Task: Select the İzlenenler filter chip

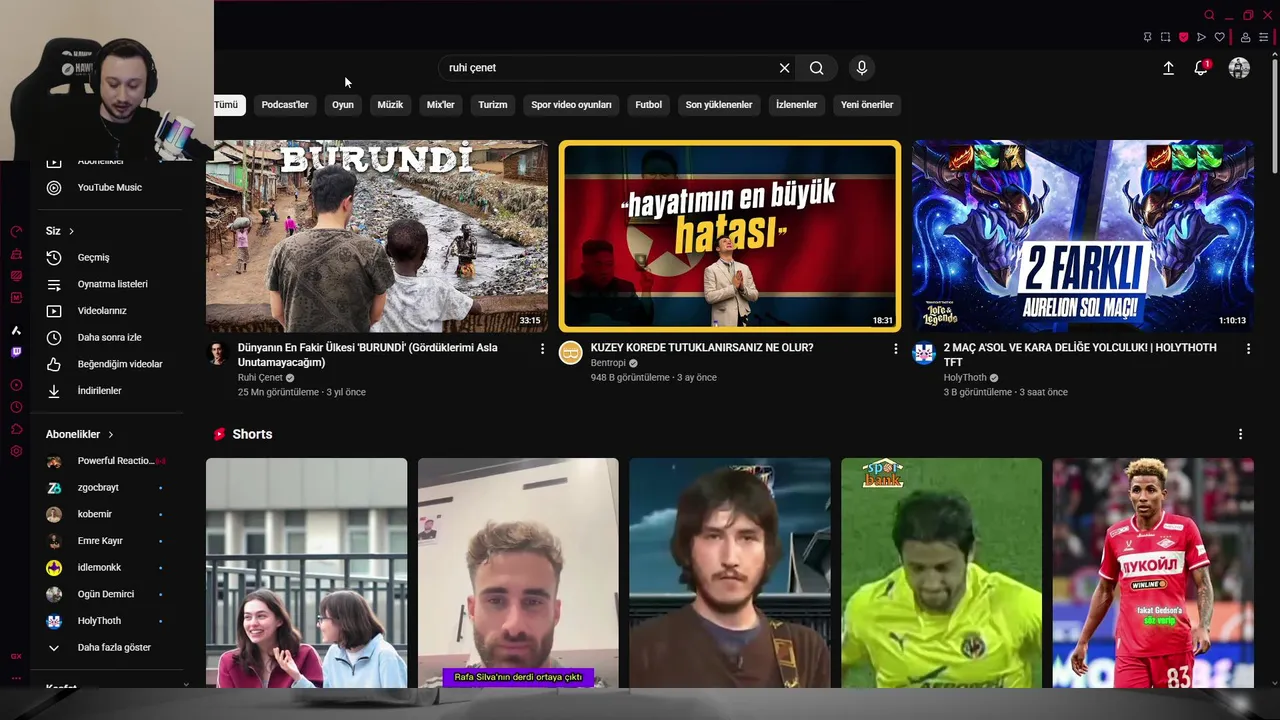Action: coord(797,105)
